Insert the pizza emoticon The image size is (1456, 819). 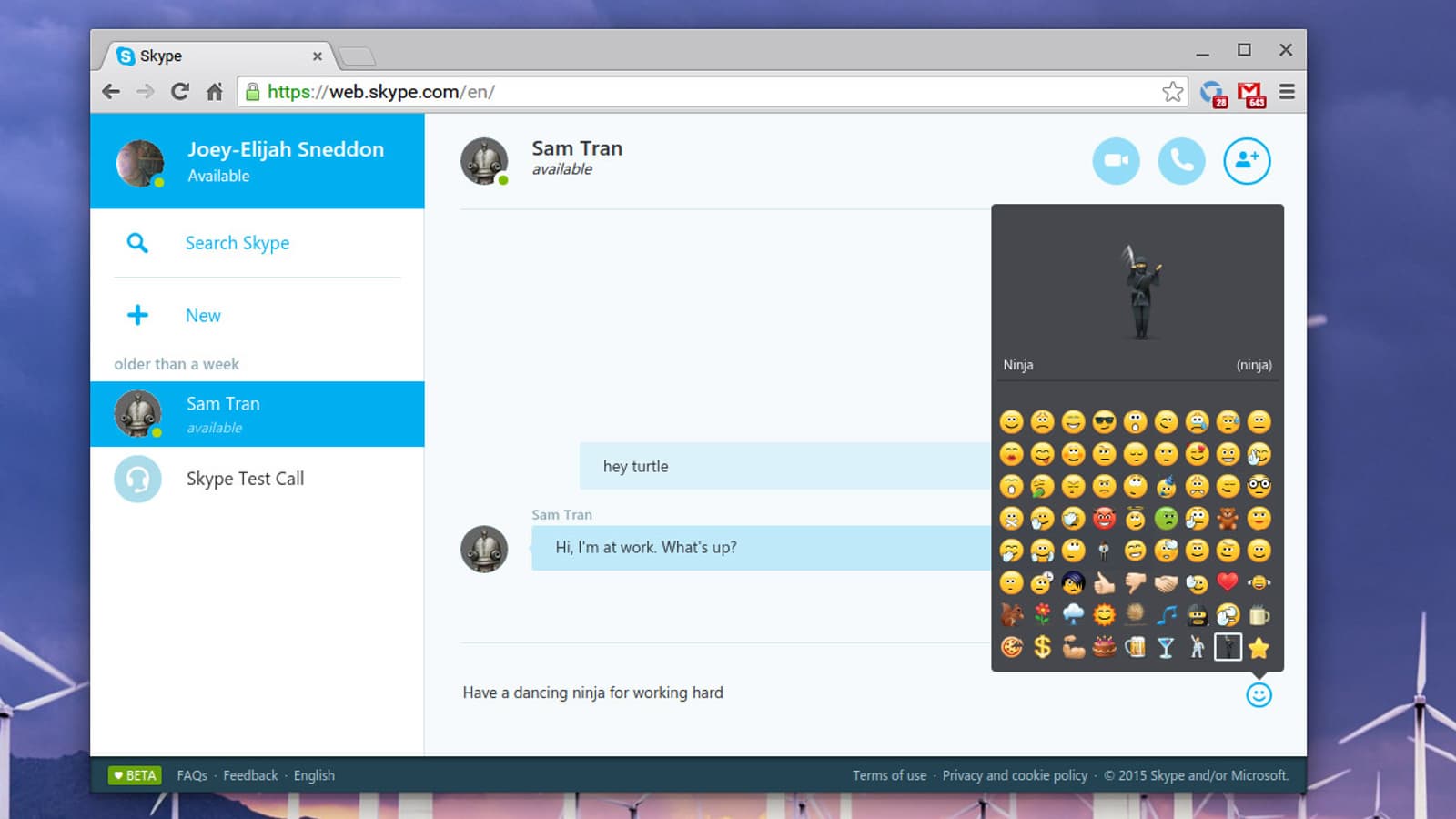pos(1011,647)
